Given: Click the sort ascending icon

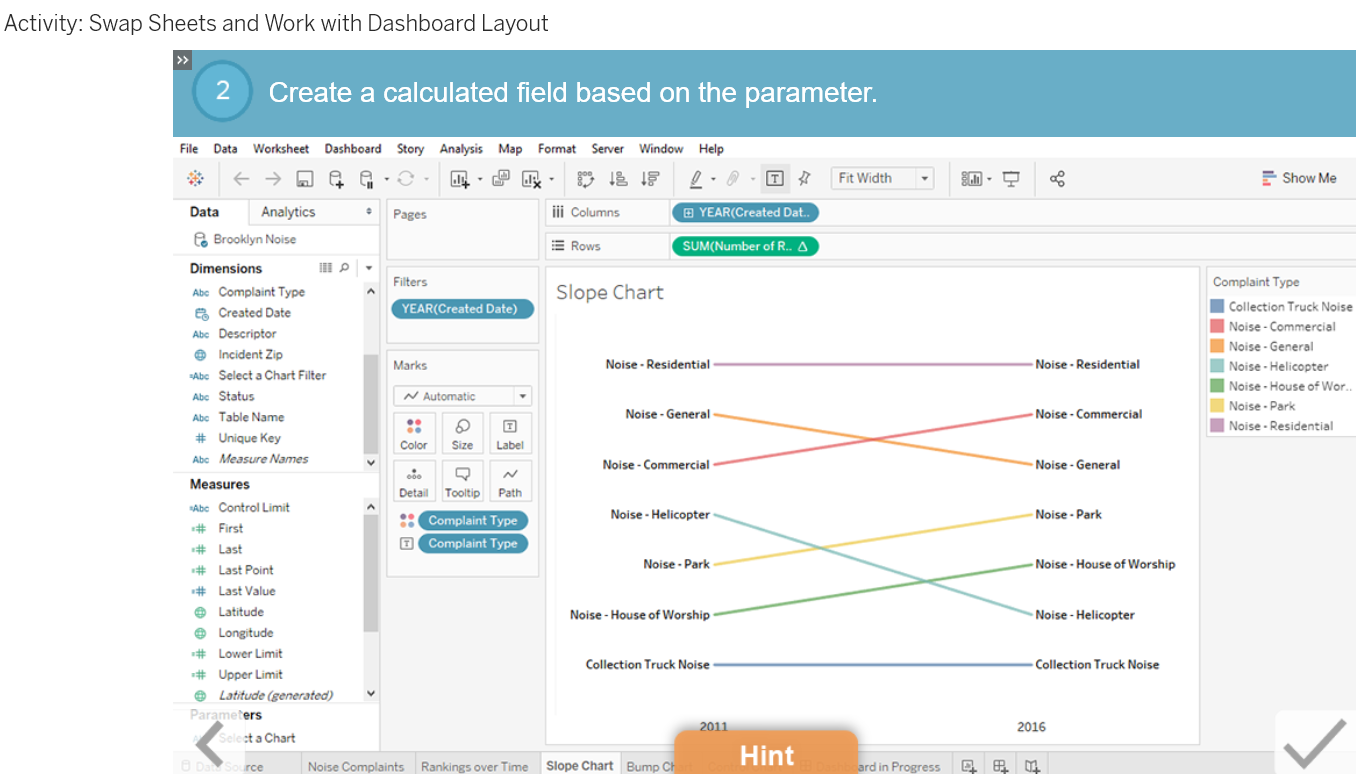Looking at the screenshot, I should (618, 179).
